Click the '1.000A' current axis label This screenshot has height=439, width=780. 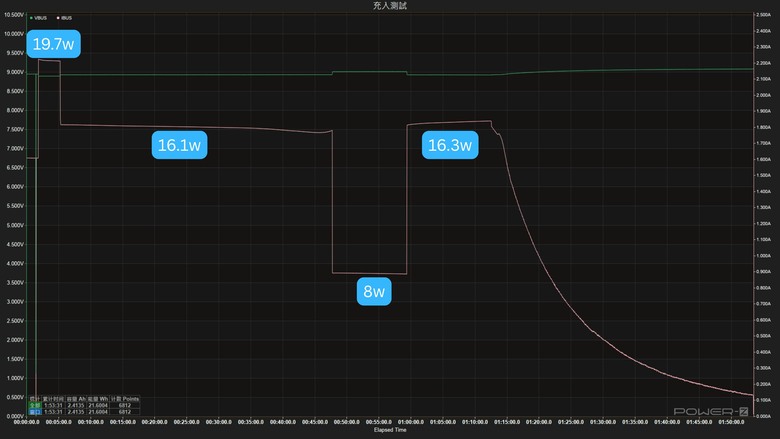[x=763, y=256]
